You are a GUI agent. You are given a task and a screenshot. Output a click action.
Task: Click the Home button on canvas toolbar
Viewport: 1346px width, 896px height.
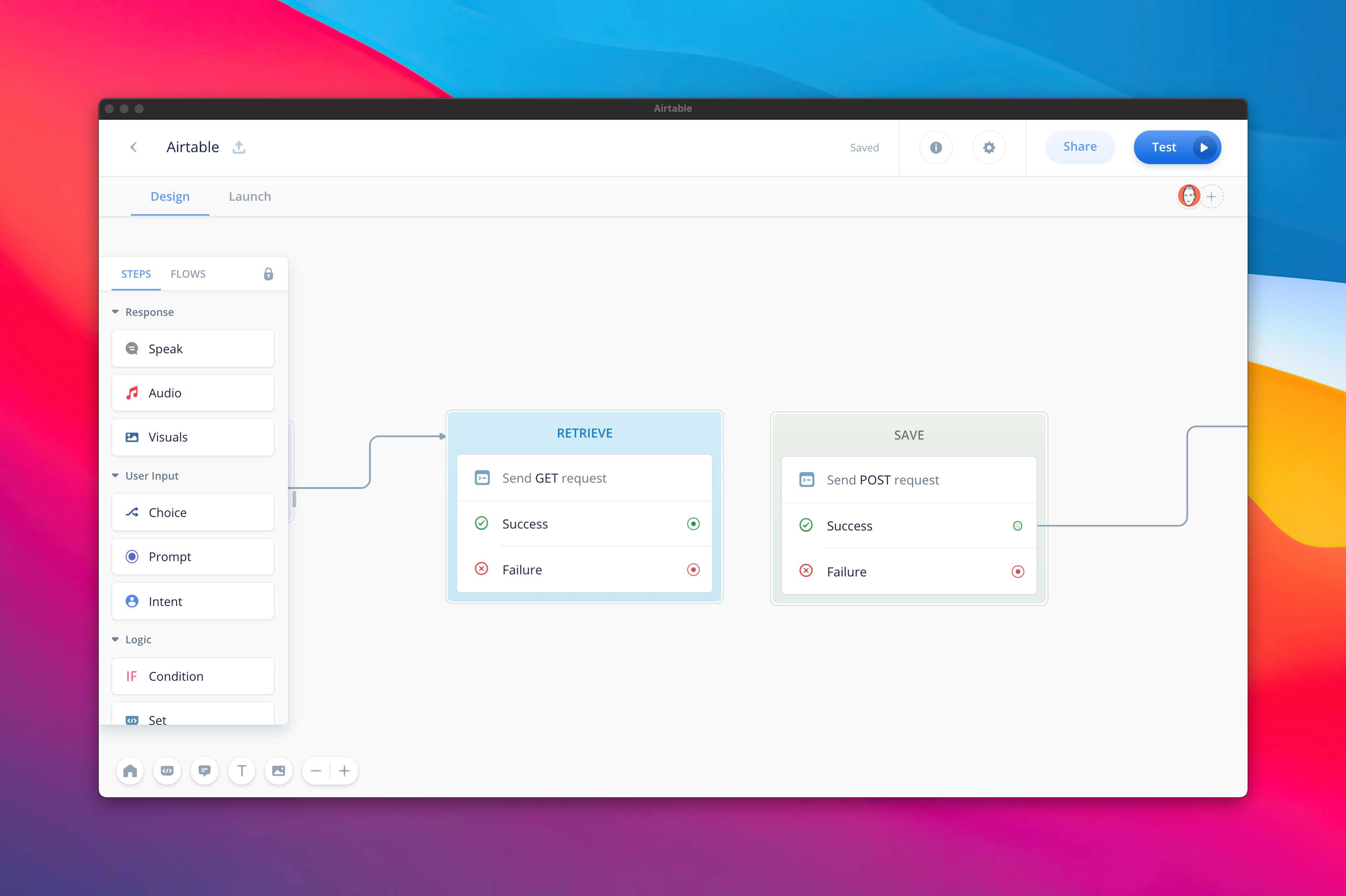pyautogui.click(x=130, y=771)
